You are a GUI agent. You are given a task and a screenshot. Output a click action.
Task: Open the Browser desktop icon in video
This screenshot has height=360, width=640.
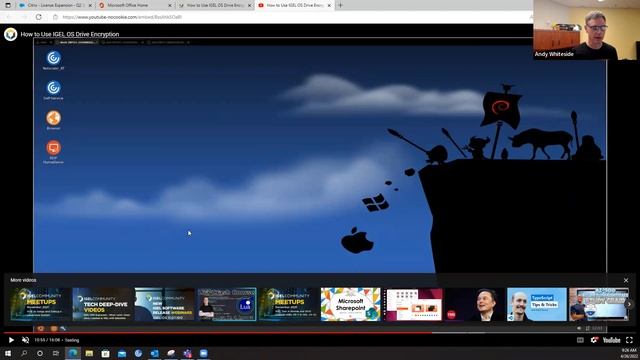53,120
